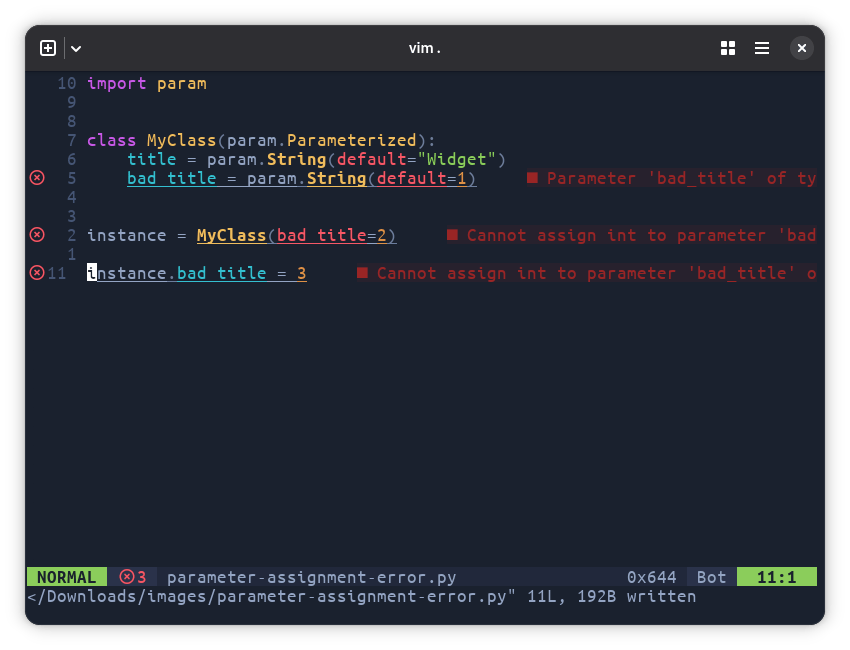Click 'default=1' argument
Viewport: 850px width, 650px height.
click(x=422, y=178)
